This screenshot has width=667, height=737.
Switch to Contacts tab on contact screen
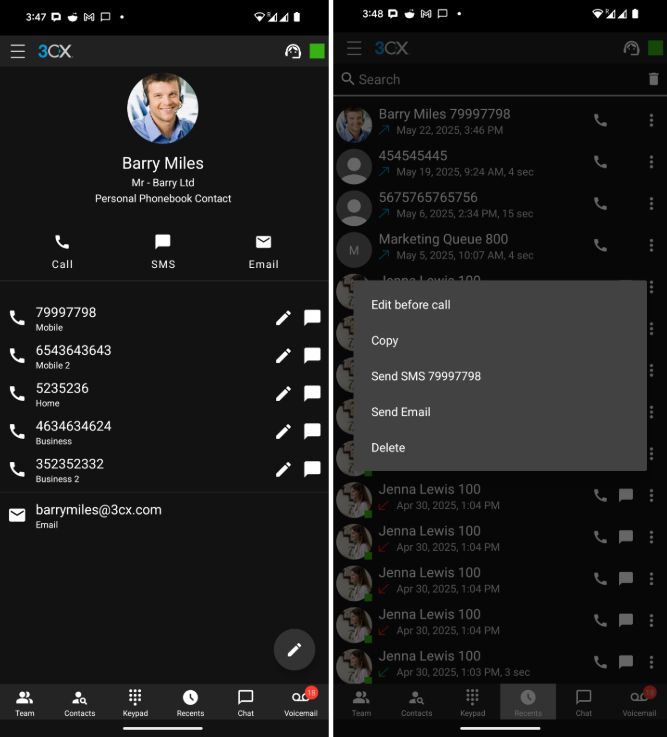(79, 703)
